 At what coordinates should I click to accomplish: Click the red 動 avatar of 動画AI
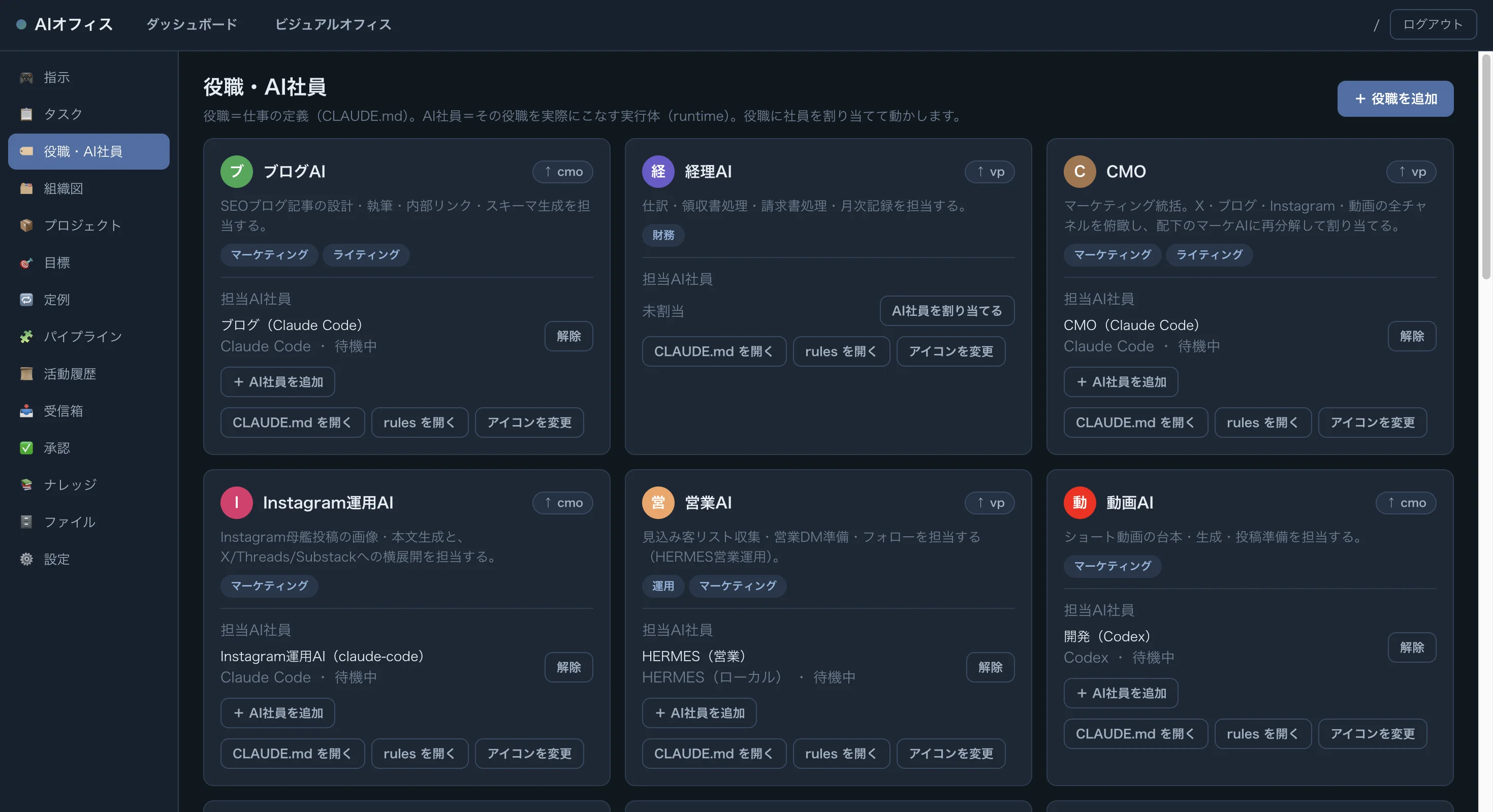(x=1079, y=503)
